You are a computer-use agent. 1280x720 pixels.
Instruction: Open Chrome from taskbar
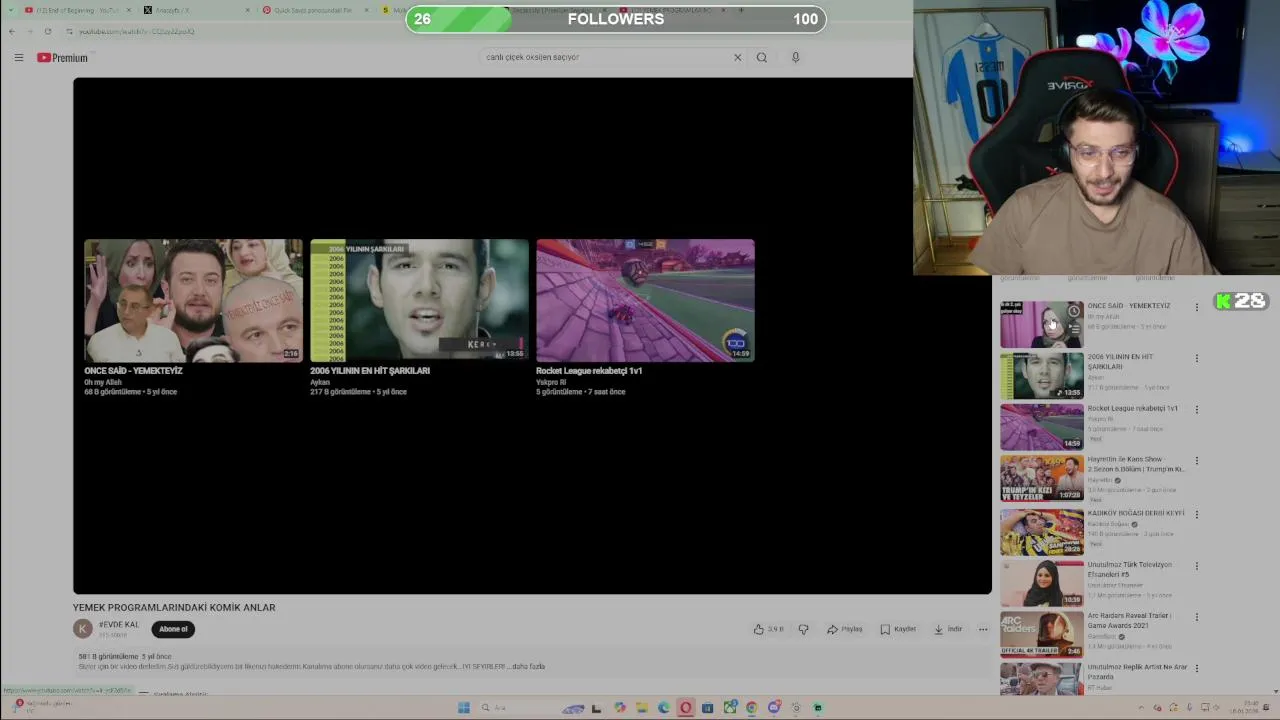(751, 708)
